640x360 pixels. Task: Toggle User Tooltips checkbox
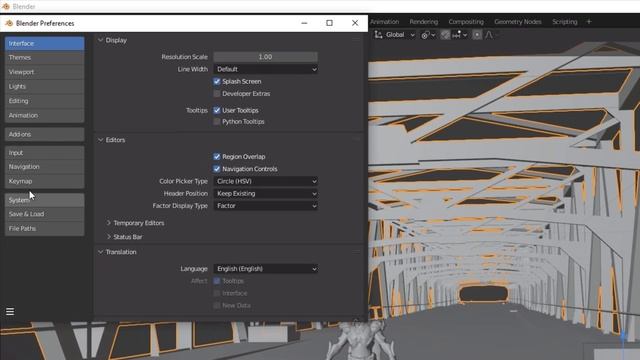pyautogui.click(x=217, y=110)
